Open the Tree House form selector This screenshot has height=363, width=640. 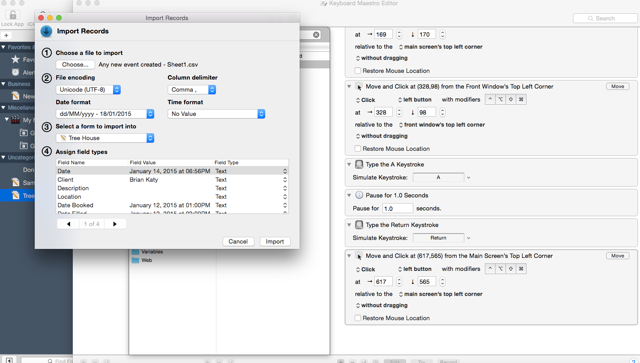(105, 138)
